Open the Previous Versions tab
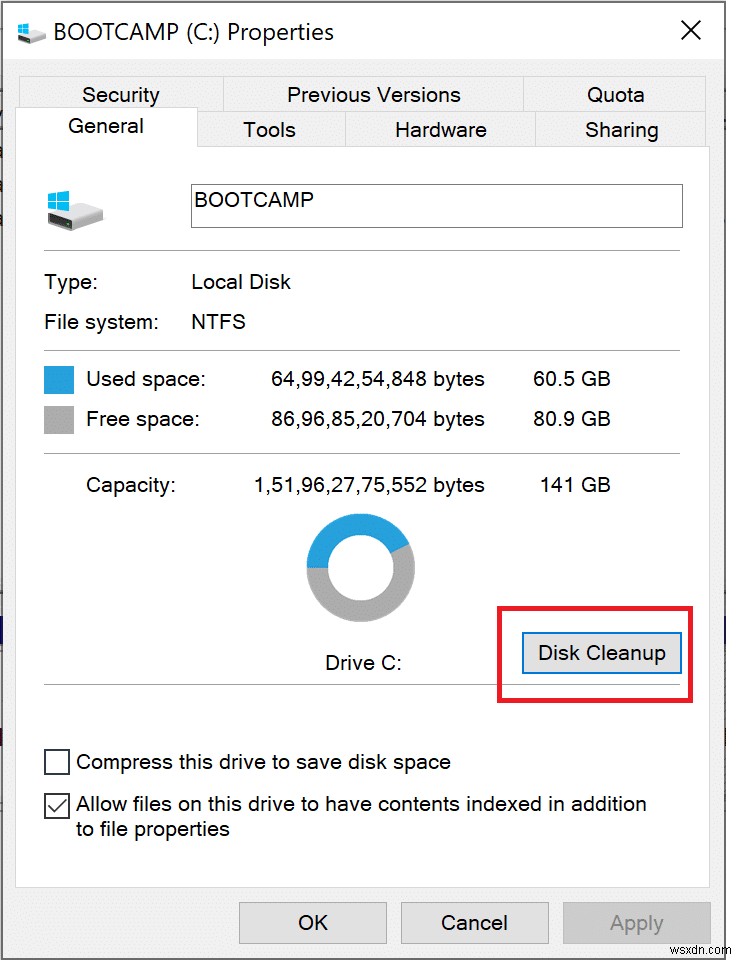This screenshot has height=960, width=743. 374,94
